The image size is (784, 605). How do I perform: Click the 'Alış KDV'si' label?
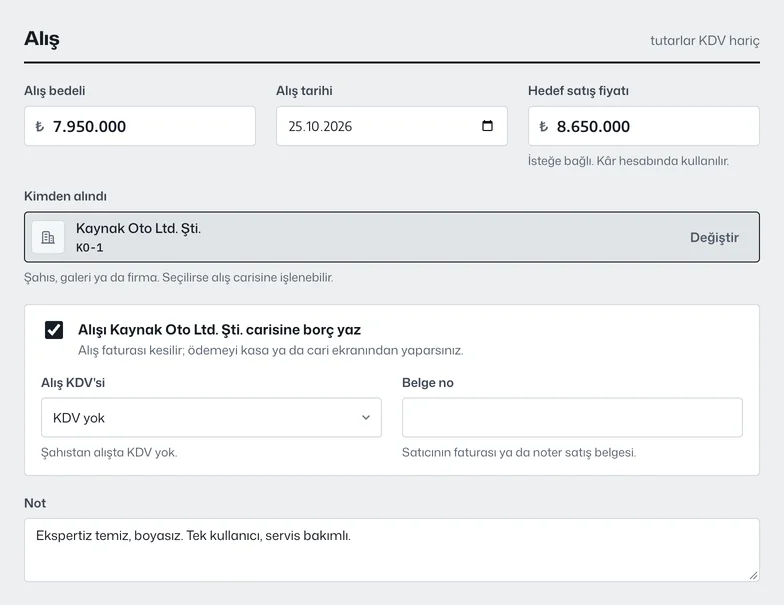point(73,383)
